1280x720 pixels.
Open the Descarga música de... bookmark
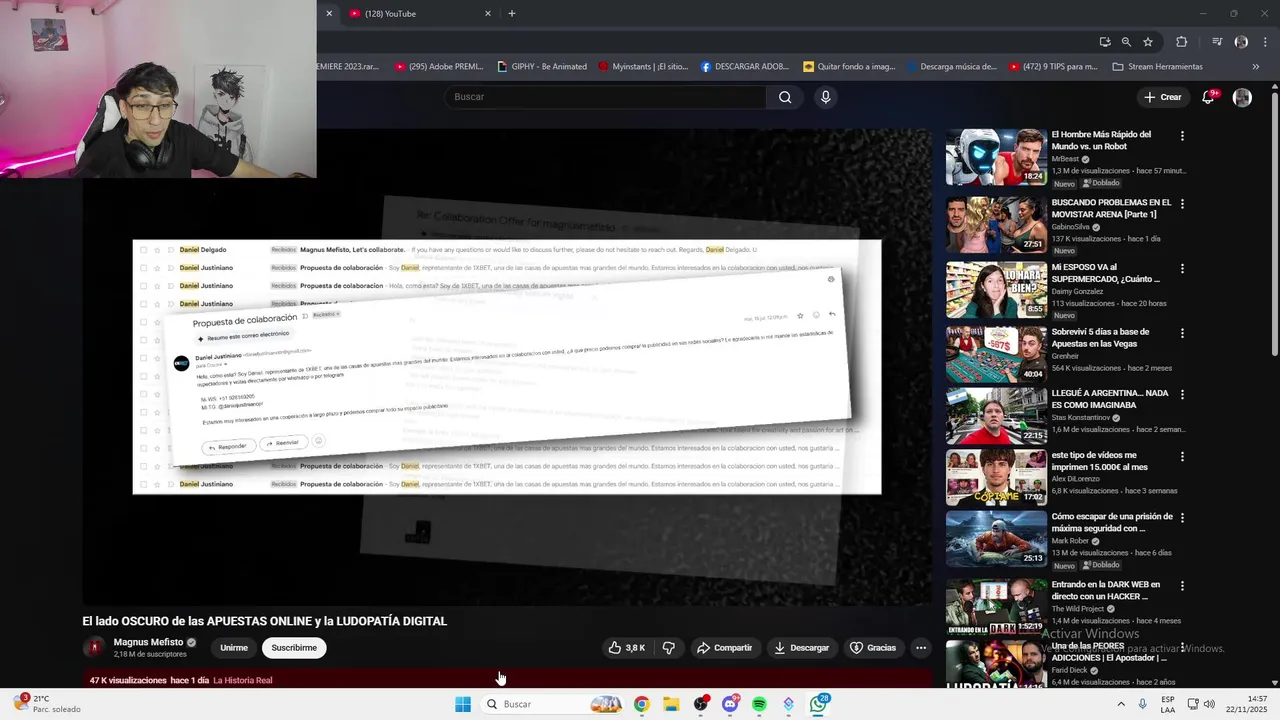click(x=952, y=67)
